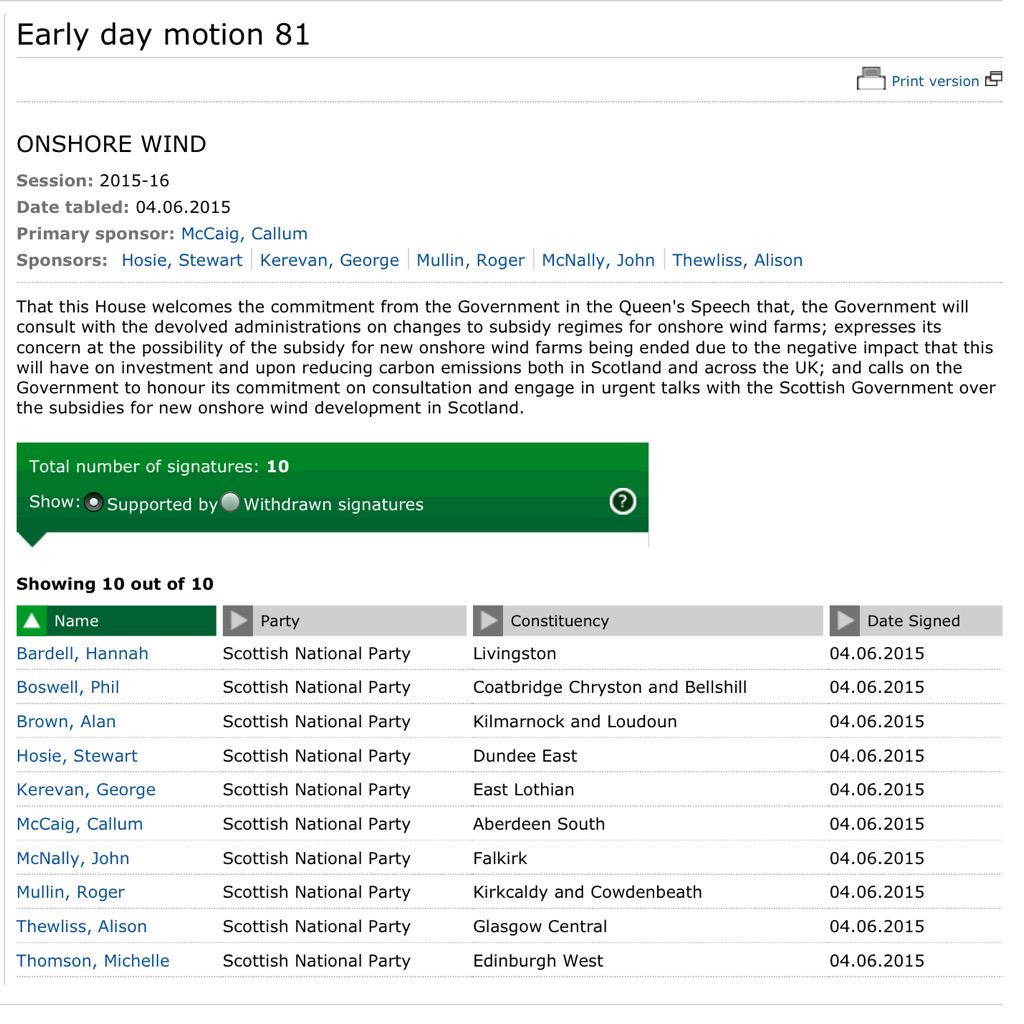1024x1024 pixels.
Task: Click the printer icon
Action: [871, 79]
